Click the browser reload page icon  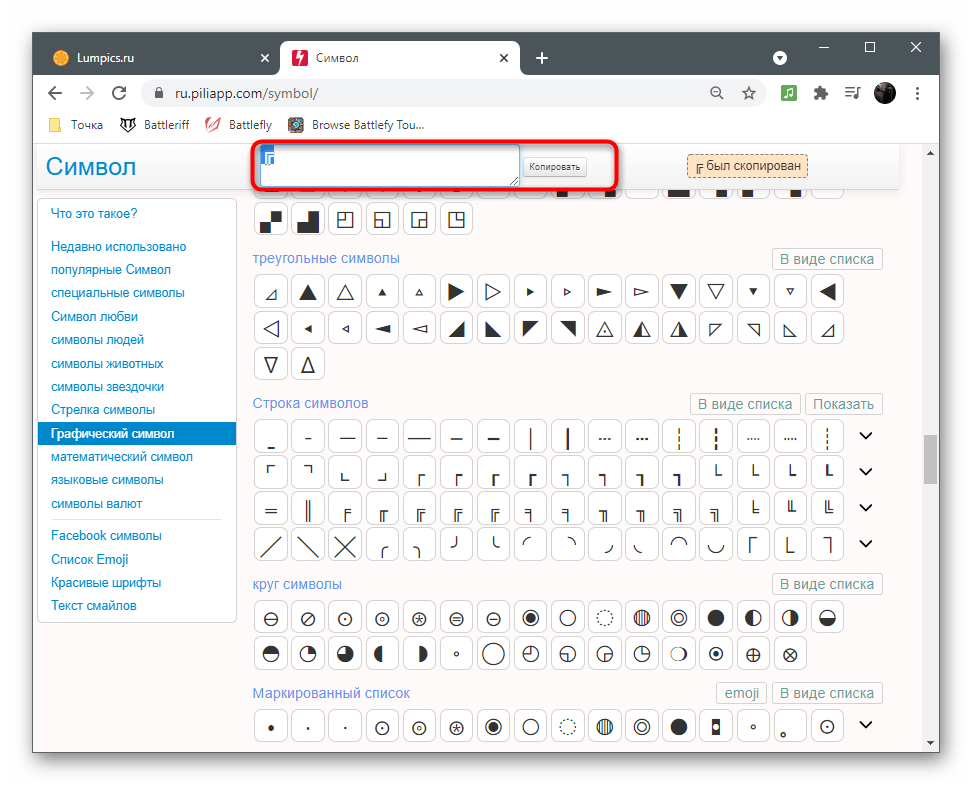[119, 93]
